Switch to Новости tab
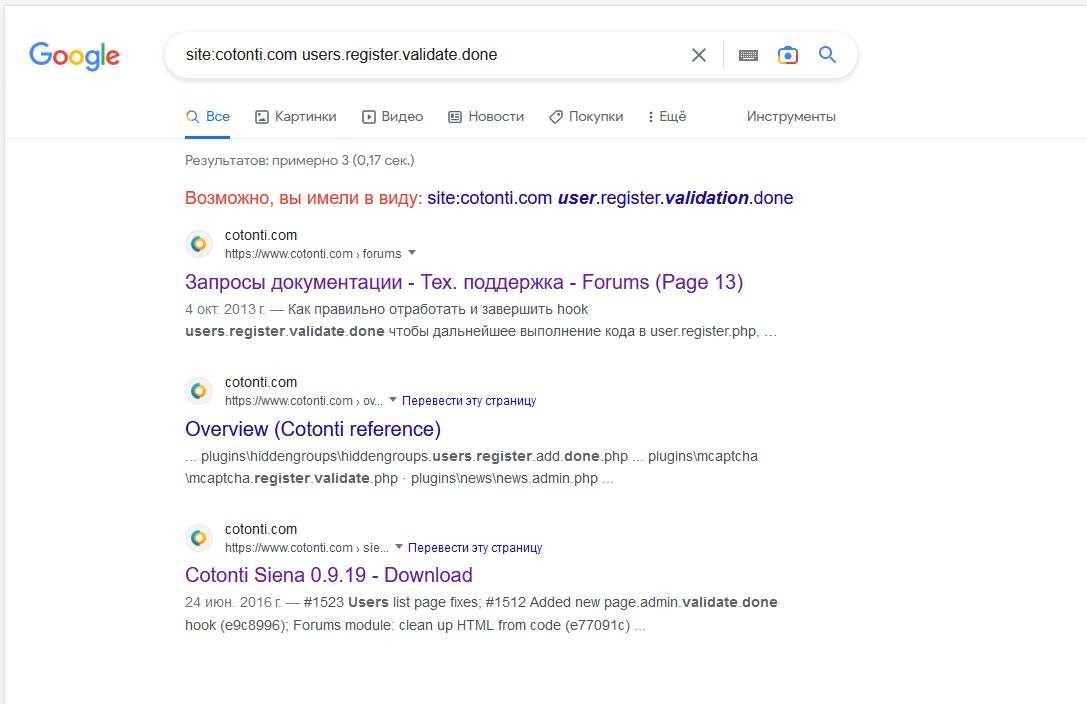Viewport: 1087px width, 704px height. [486, 116]
